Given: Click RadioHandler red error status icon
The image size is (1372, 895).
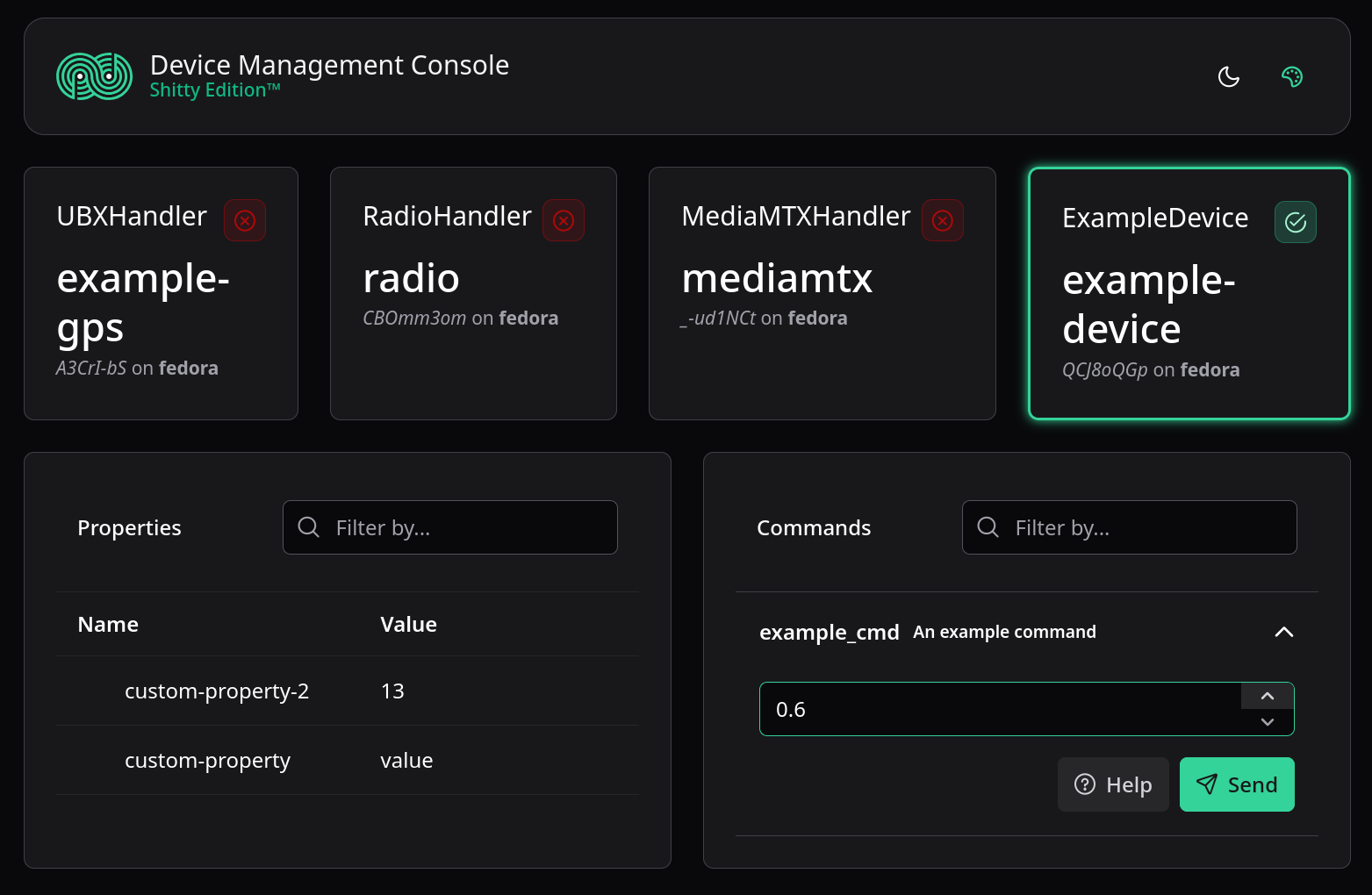Looking at the screenshot, I should 564,220.
